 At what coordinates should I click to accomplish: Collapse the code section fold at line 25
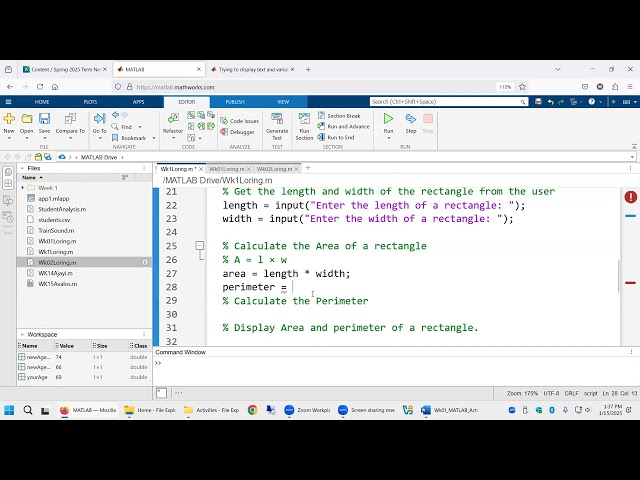click(x=200, y=245)
